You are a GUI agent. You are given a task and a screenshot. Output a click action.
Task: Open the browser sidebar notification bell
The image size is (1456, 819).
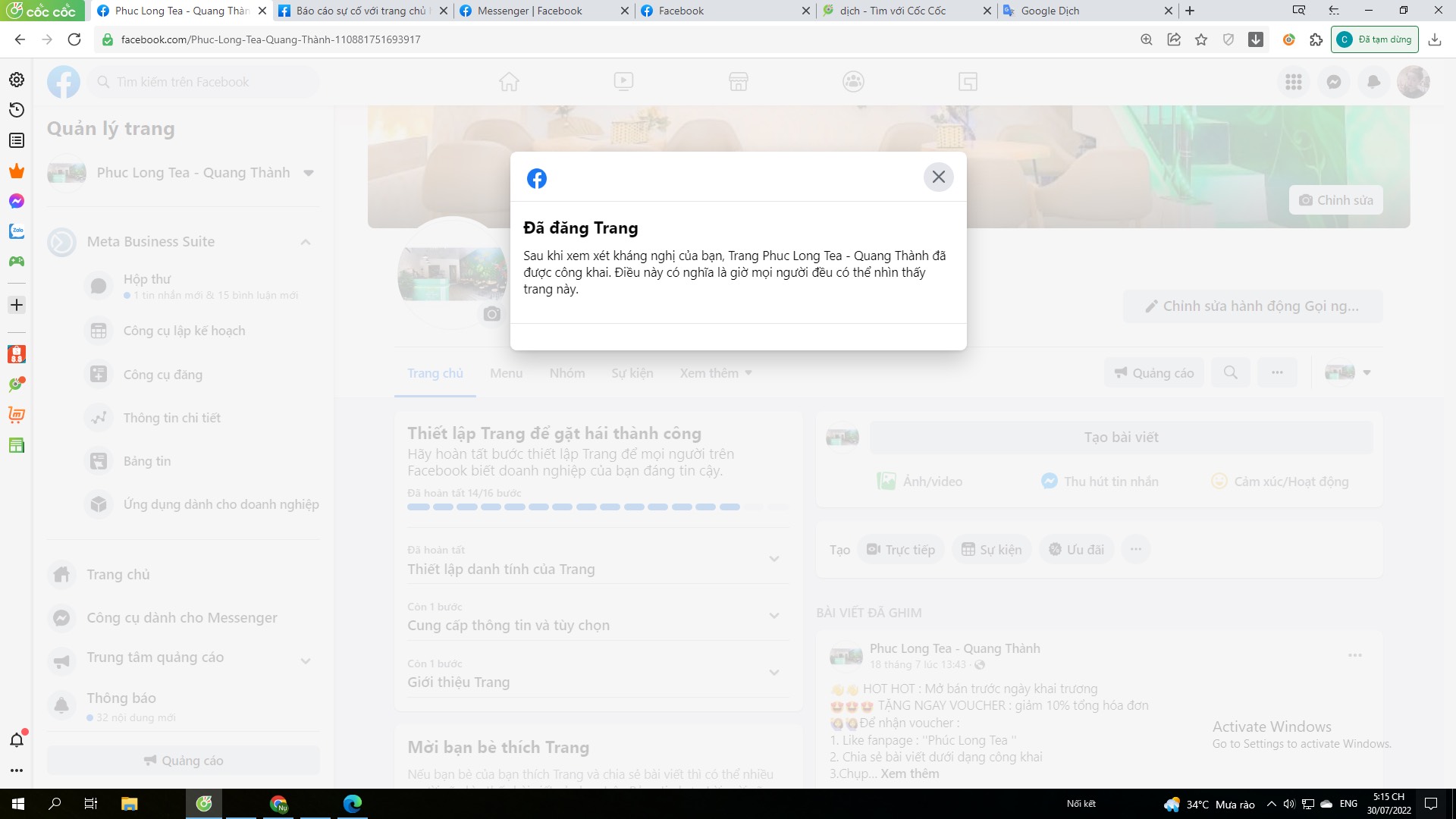tap(17, 739)
